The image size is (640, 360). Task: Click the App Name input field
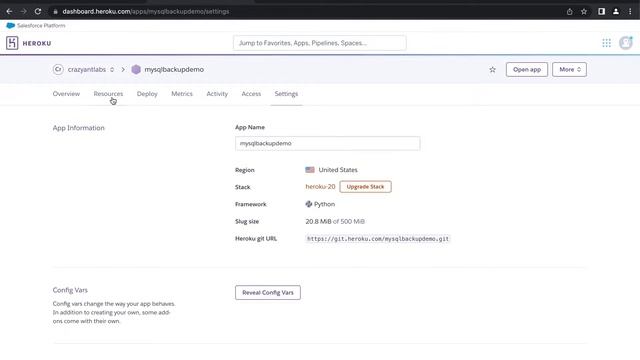(327, 143)
